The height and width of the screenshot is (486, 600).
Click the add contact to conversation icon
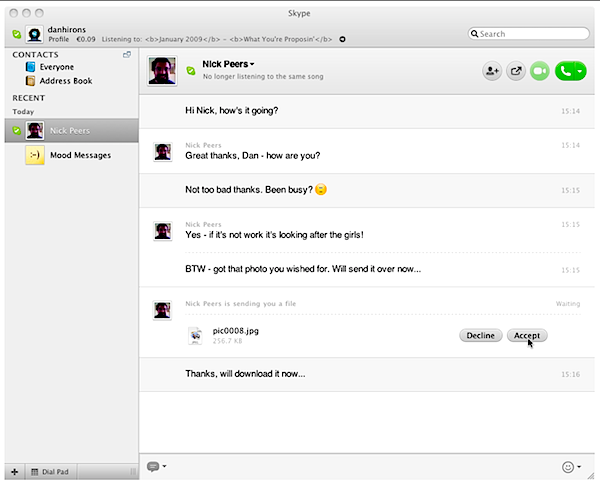[x=492, y=71]
